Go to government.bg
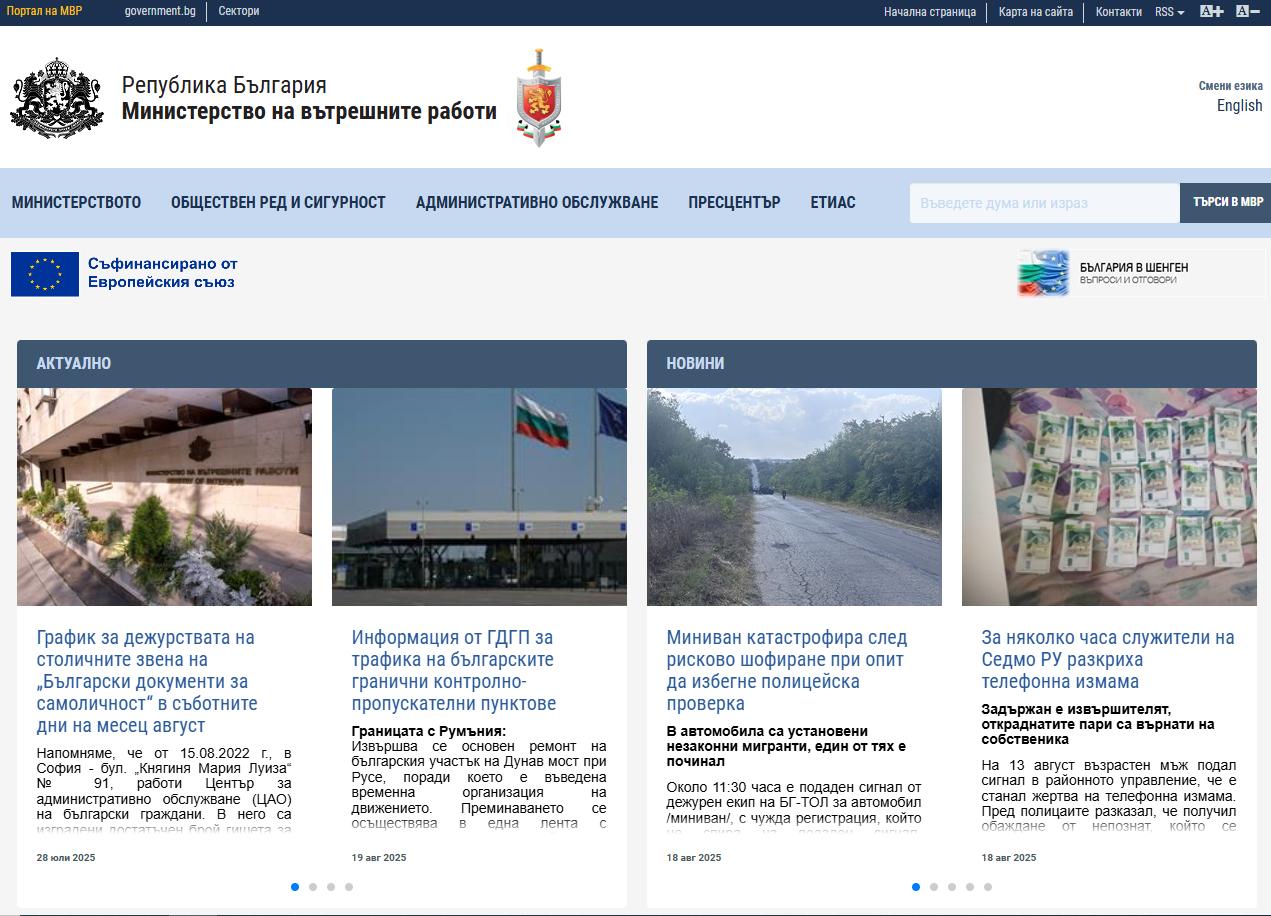 point(160,12)
